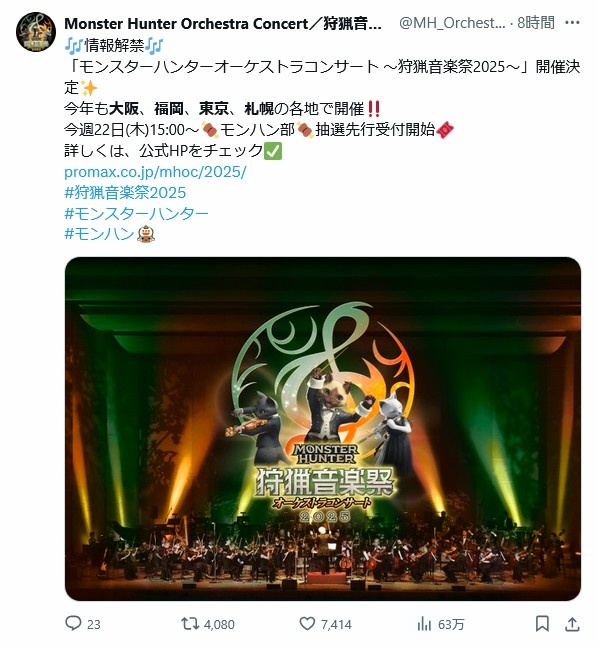Click the reply count 23
The width and height of the screenshot is (598, 646).
94,625
